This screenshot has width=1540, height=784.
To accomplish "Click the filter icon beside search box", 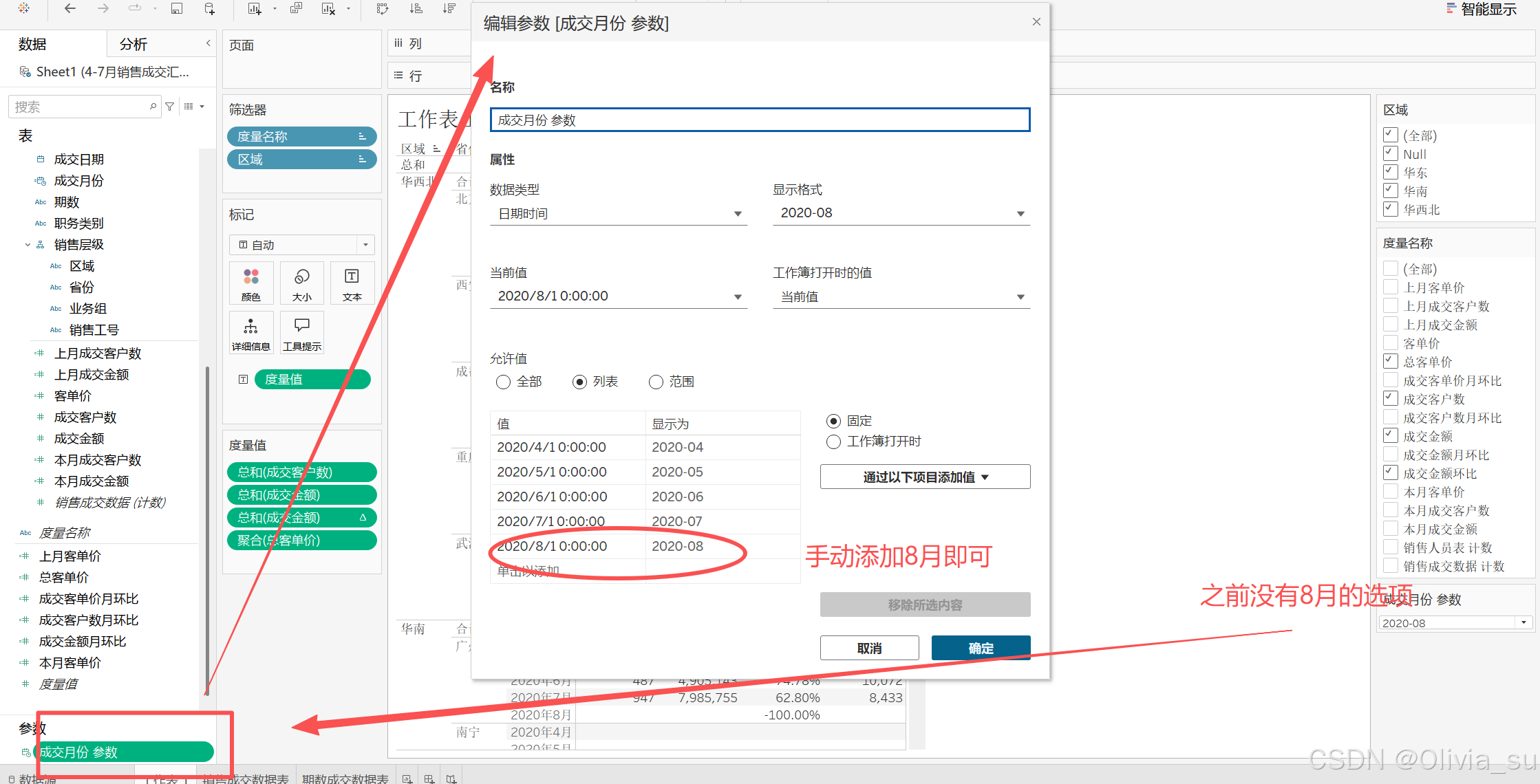I will (x=170, y=107).
